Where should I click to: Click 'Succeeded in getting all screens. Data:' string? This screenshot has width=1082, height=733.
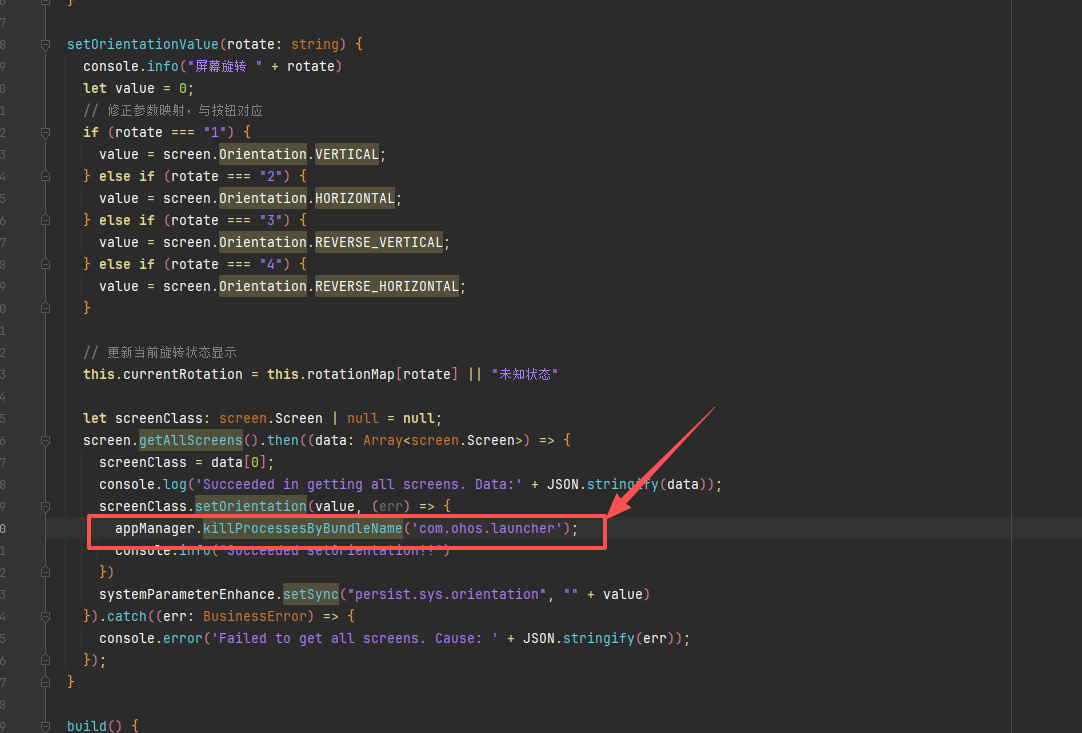point(359,485)
